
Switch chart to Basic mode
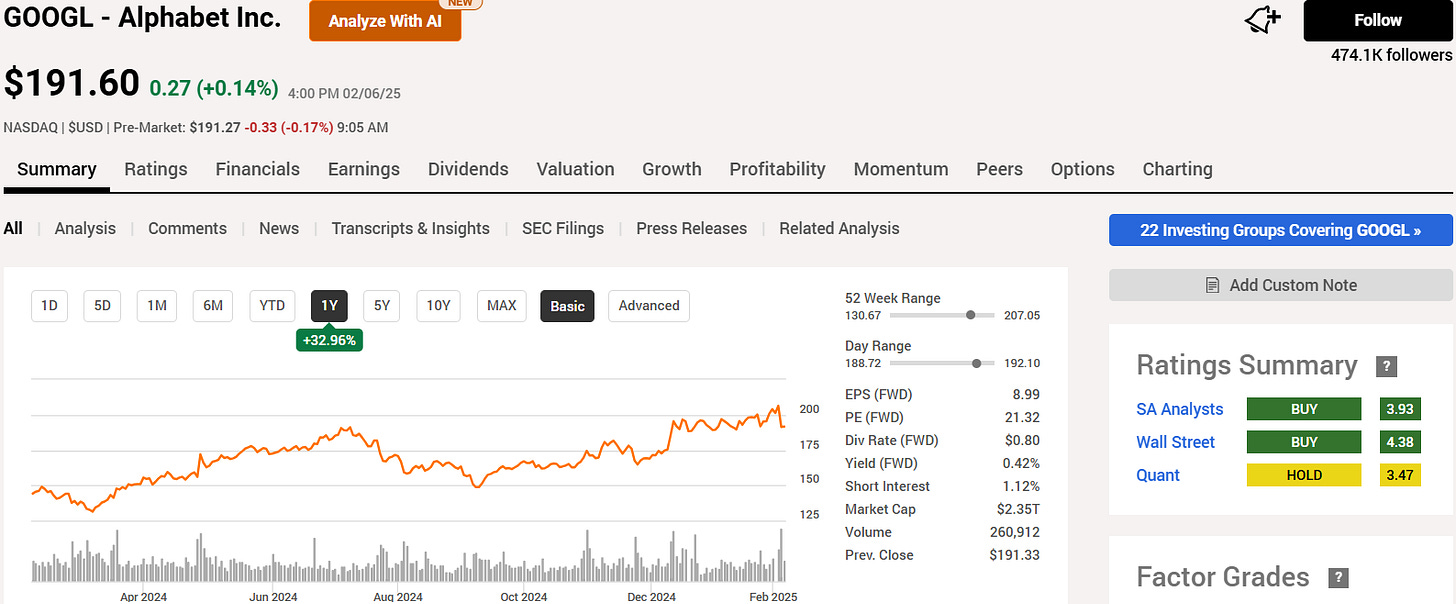[567, 306]
